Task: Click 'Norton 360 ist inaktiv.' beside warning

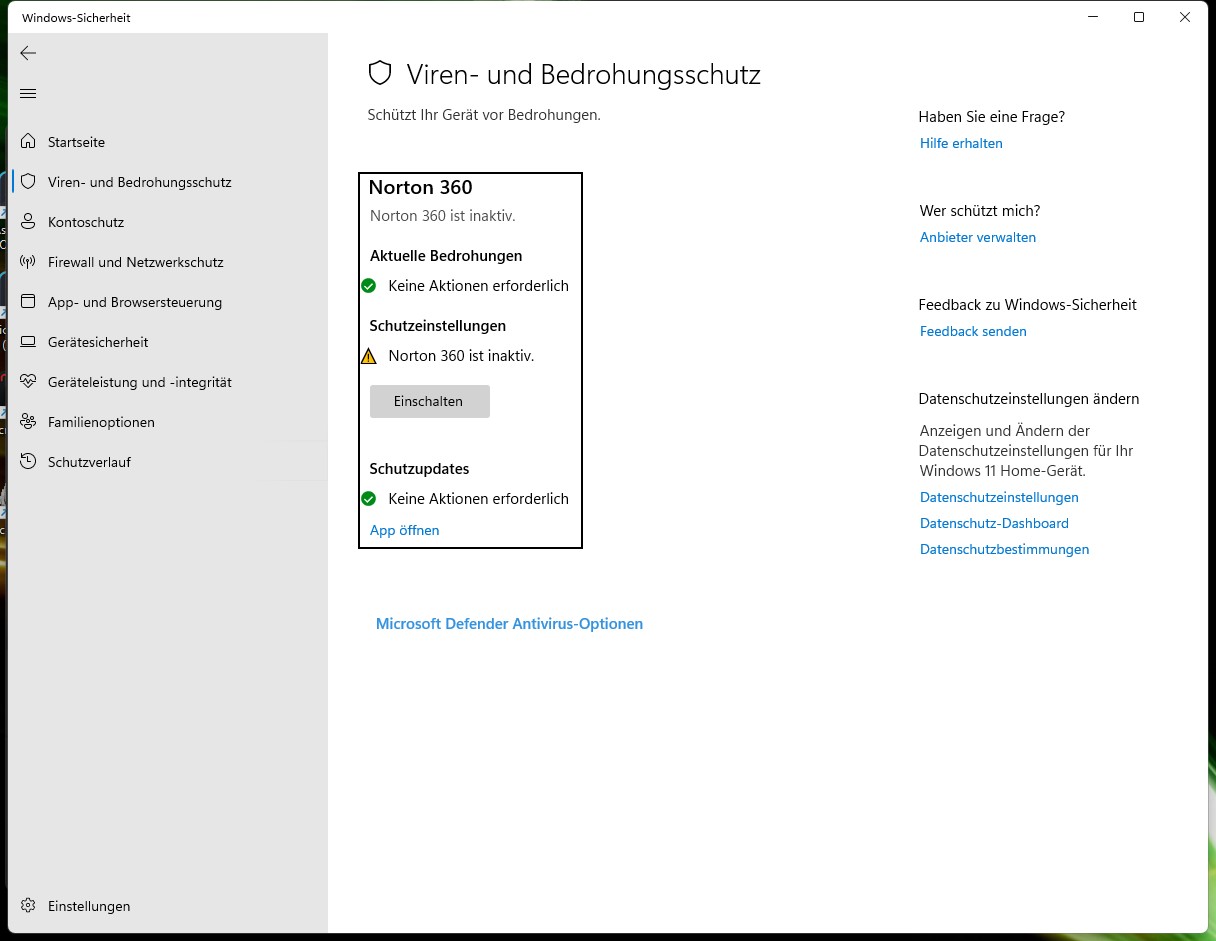Action: coord(461,356)
